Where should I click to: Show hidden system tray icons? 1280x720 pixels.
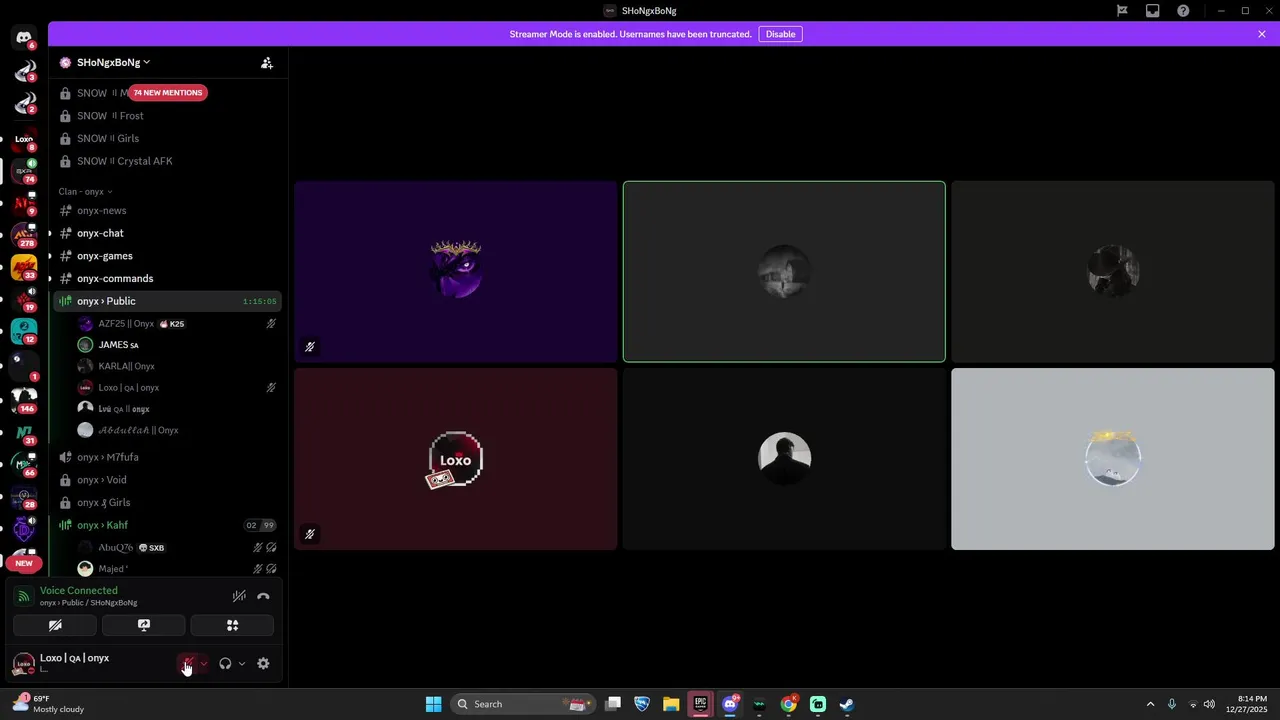tap(1150, 704)
